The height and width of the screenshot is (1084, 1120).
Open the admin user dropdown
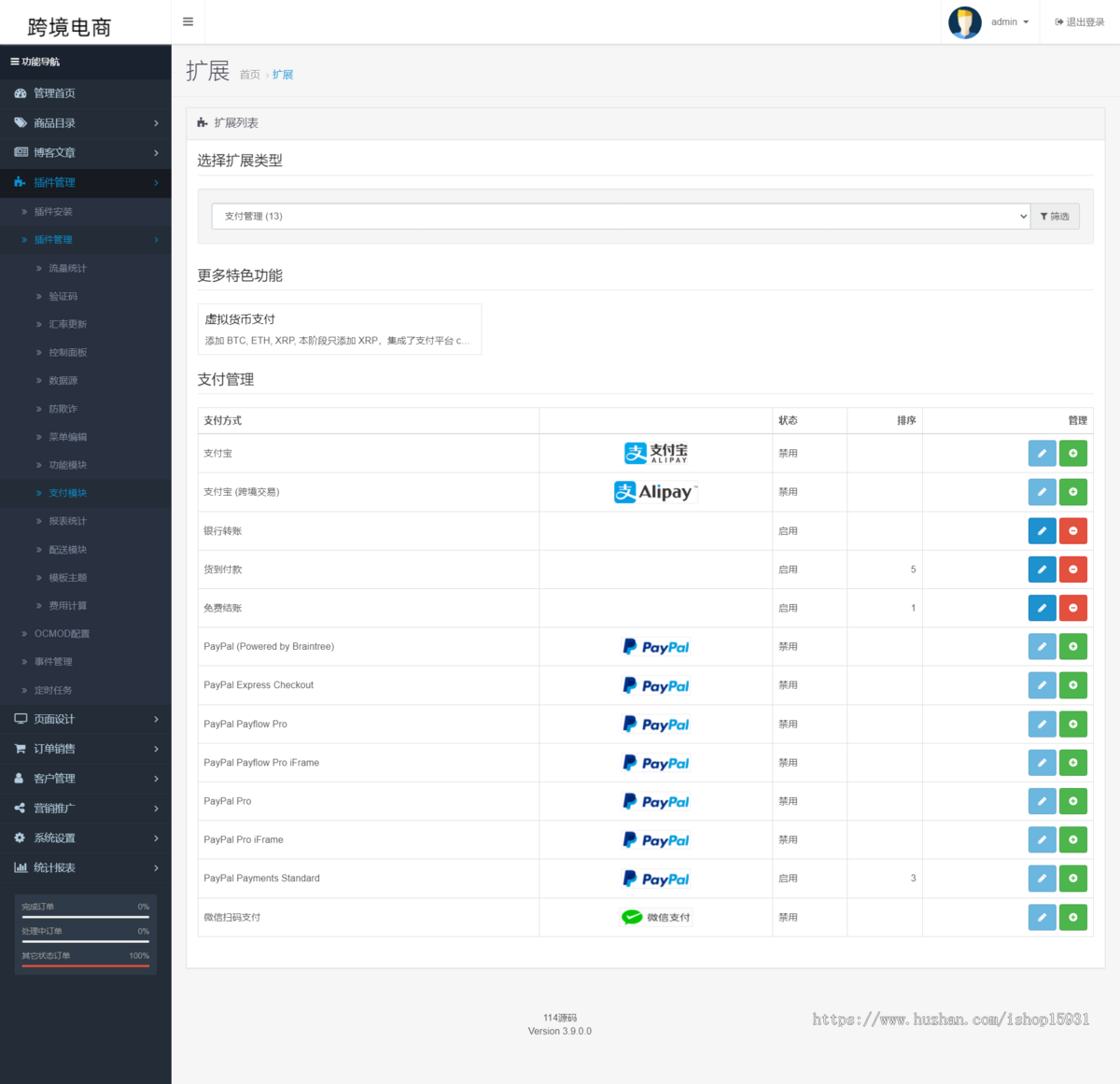pyautogui.click(x=1010, y=22)
